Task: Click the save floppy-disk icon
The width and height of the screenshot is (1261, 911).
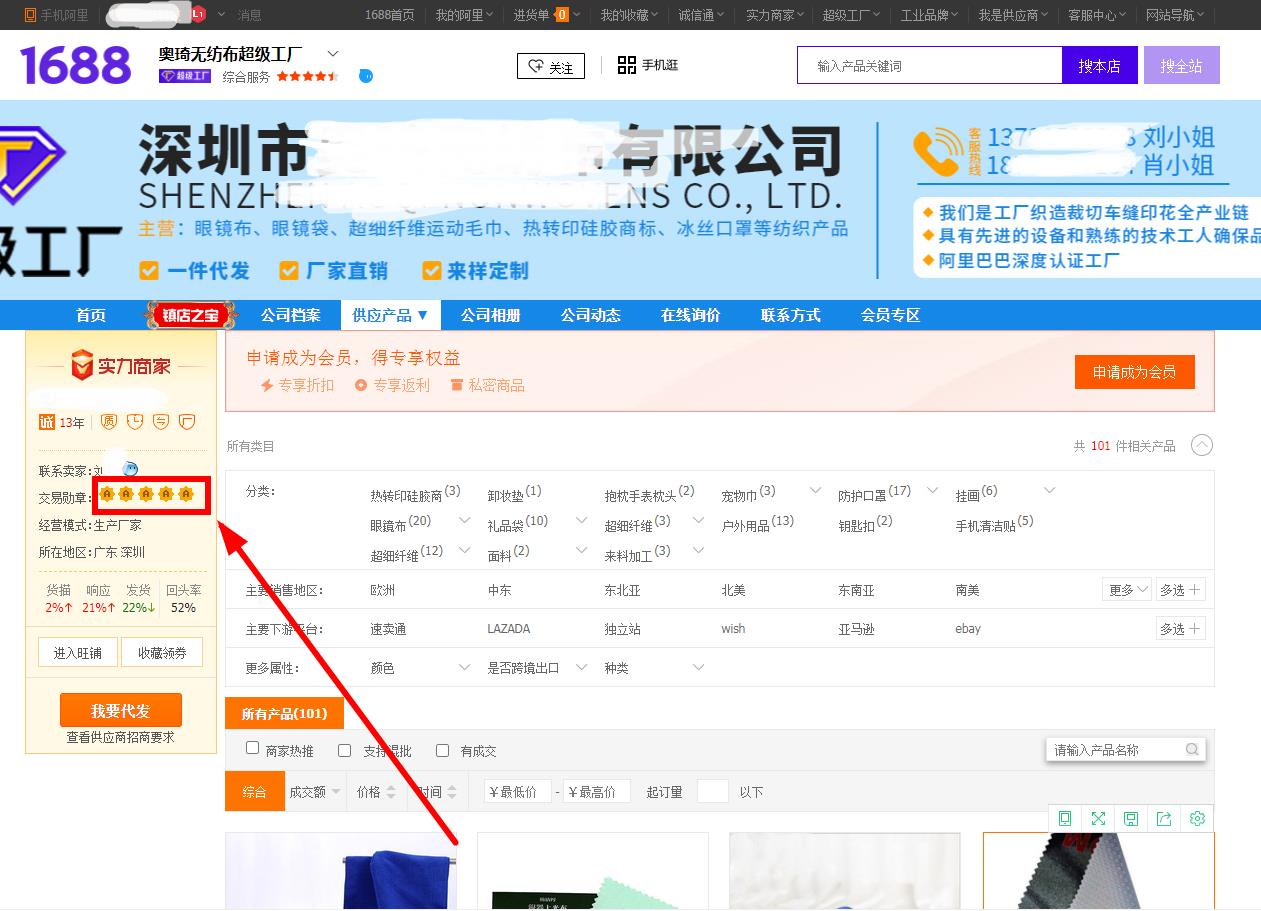Action: pos(1131,818)
